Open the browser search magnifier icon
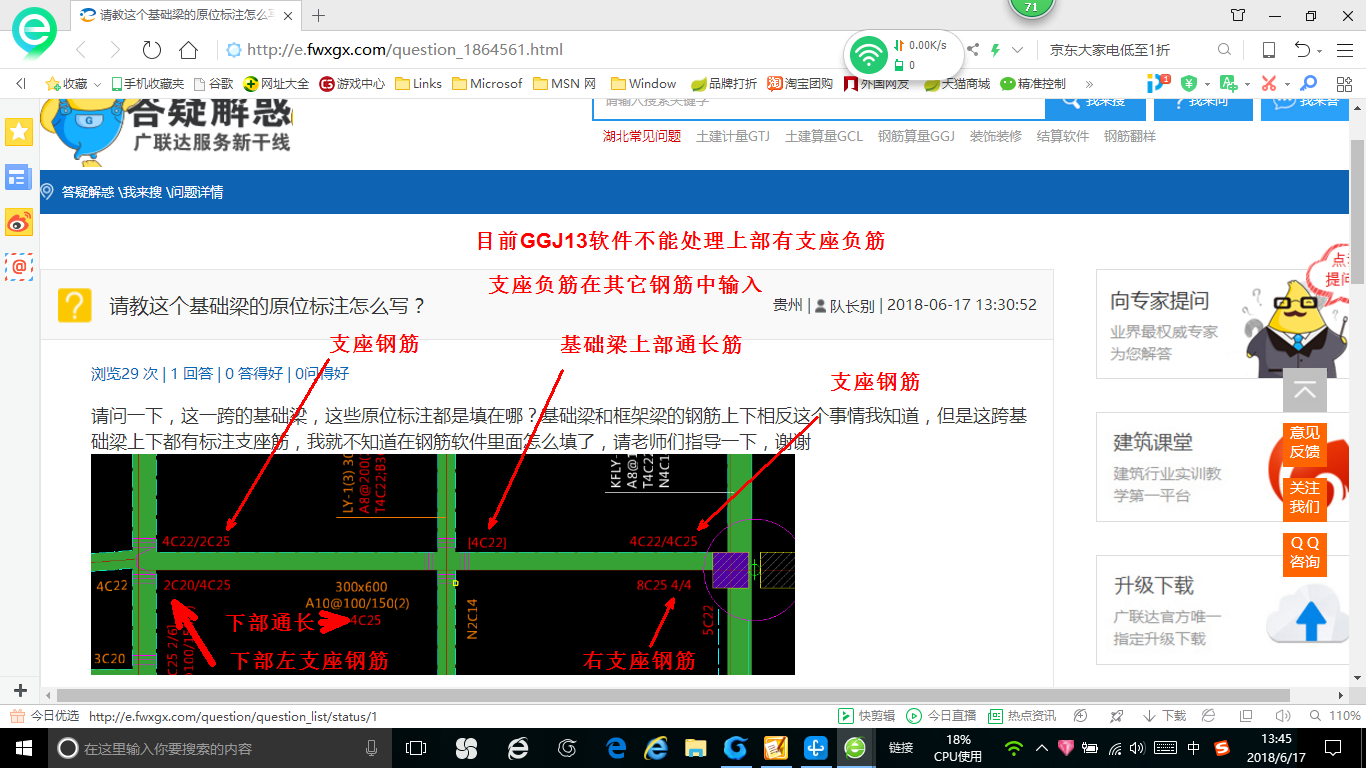 (x=1224, y=50)
